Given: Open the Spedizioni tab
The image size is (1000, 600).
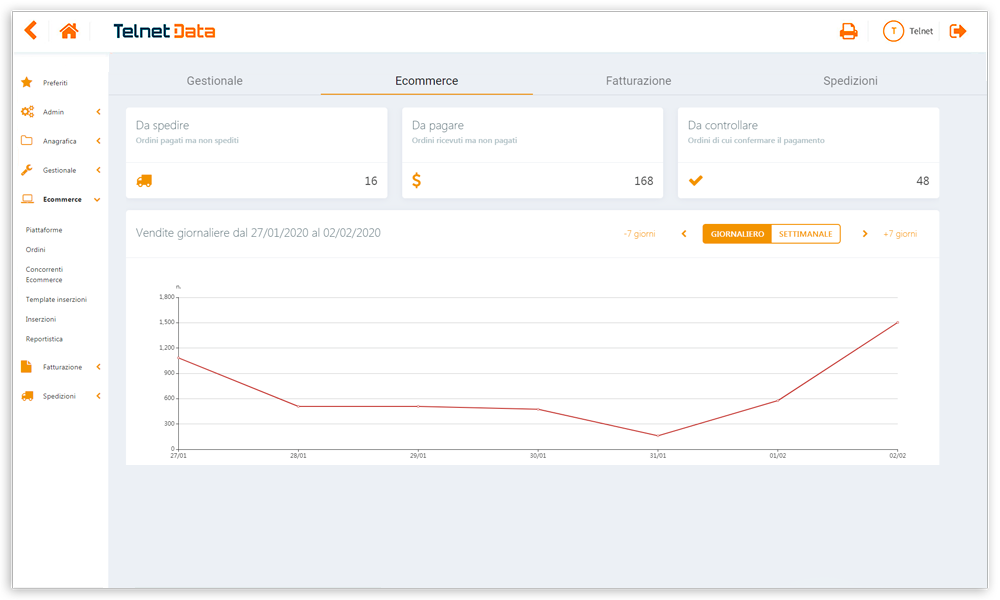Looking at the screenshot, I should tap(850, 81).
